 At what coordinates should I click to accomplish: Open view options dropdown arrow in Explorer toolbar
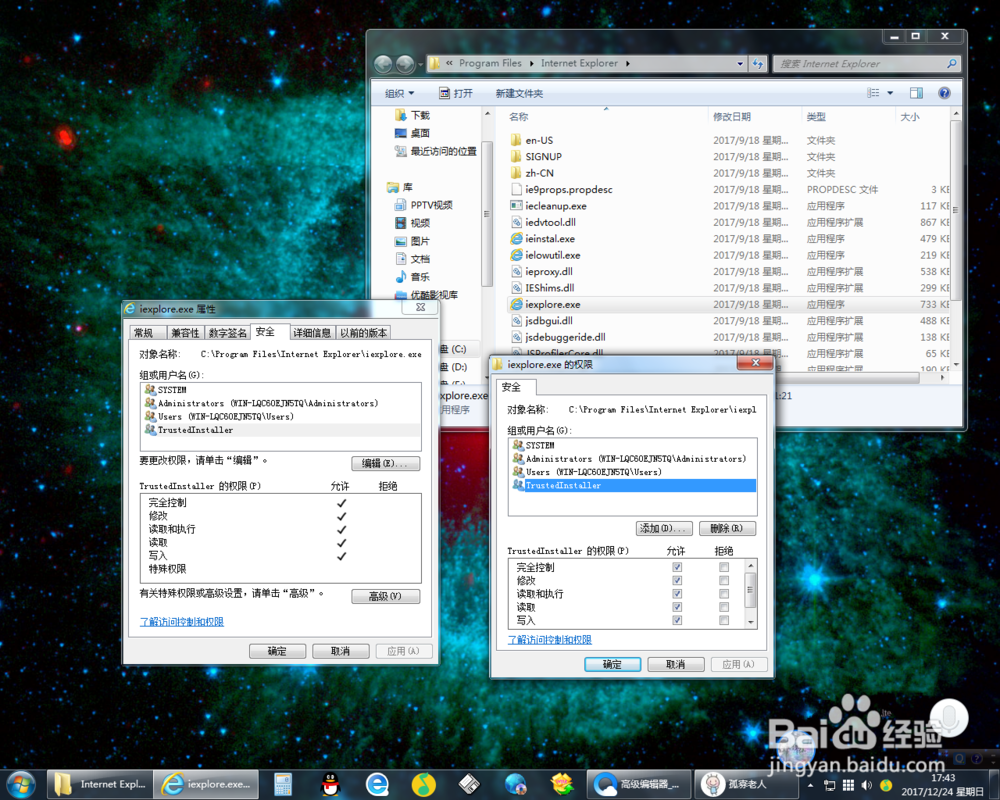(x=890, y=93)
